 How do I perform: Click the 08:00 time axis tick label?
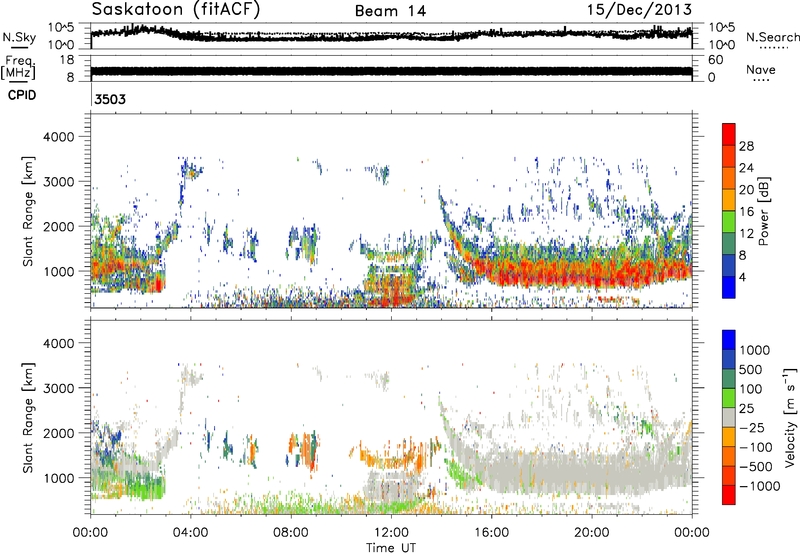291,533
